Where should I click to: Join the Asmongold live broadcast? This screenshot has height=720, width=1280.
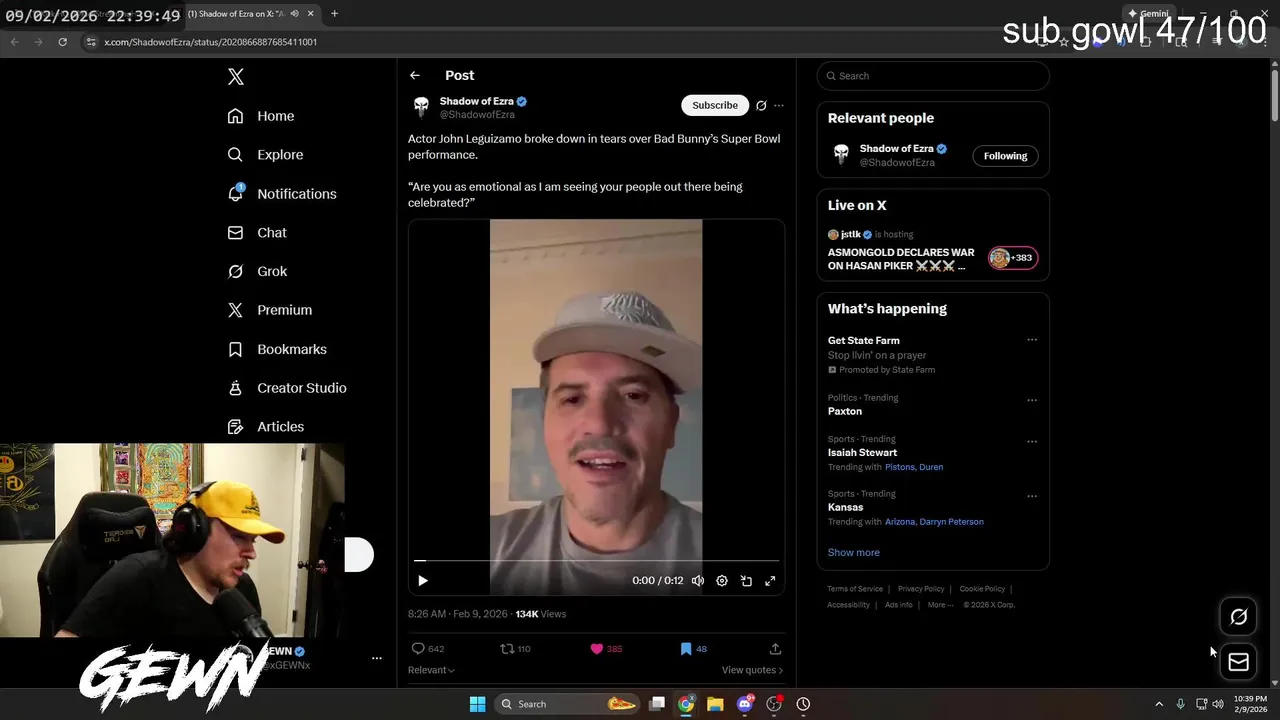(x=900, y=259)
